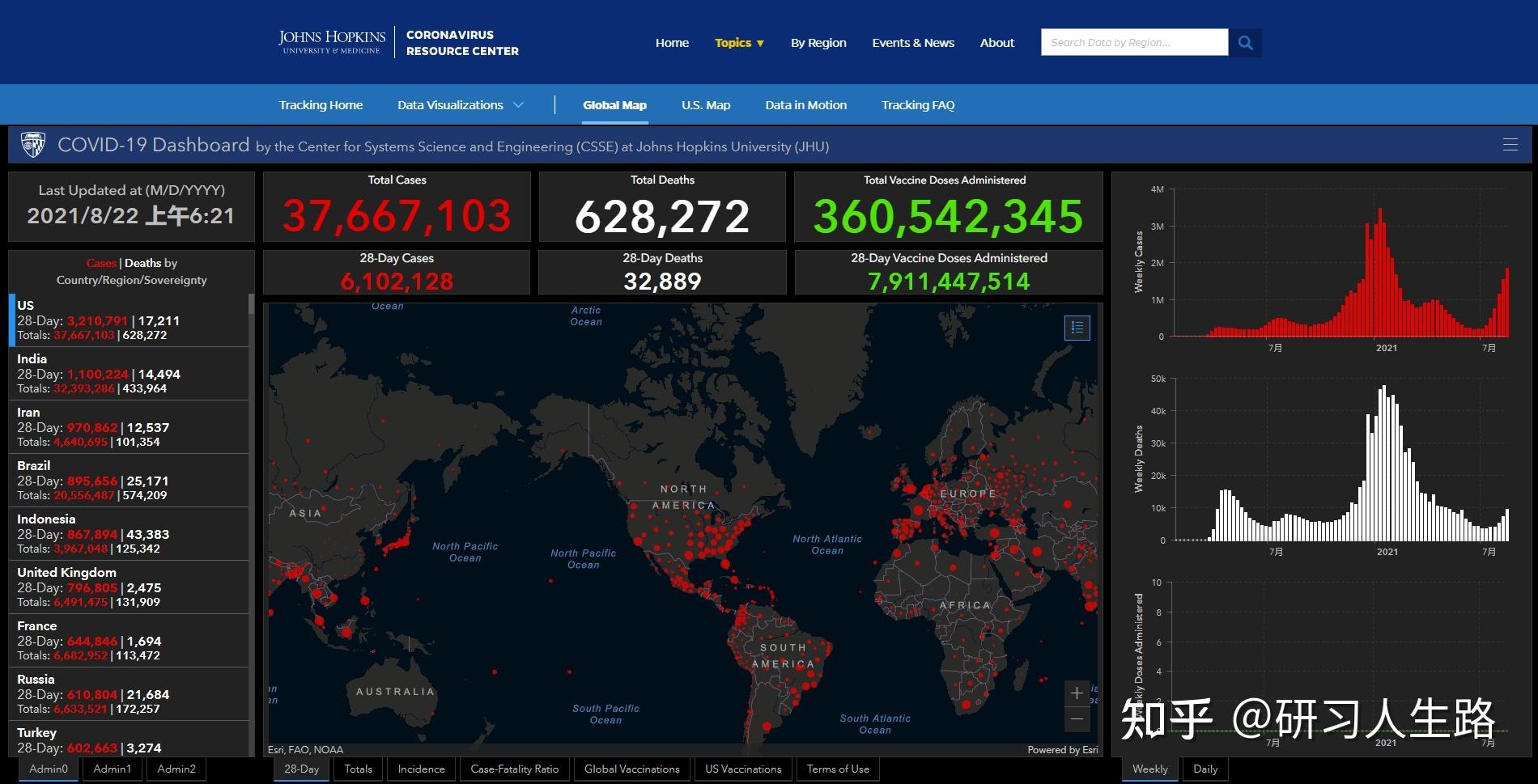Open Terms of Use tab
Viewport: 1538px width, 784px height.
click(x=838, y=769)
